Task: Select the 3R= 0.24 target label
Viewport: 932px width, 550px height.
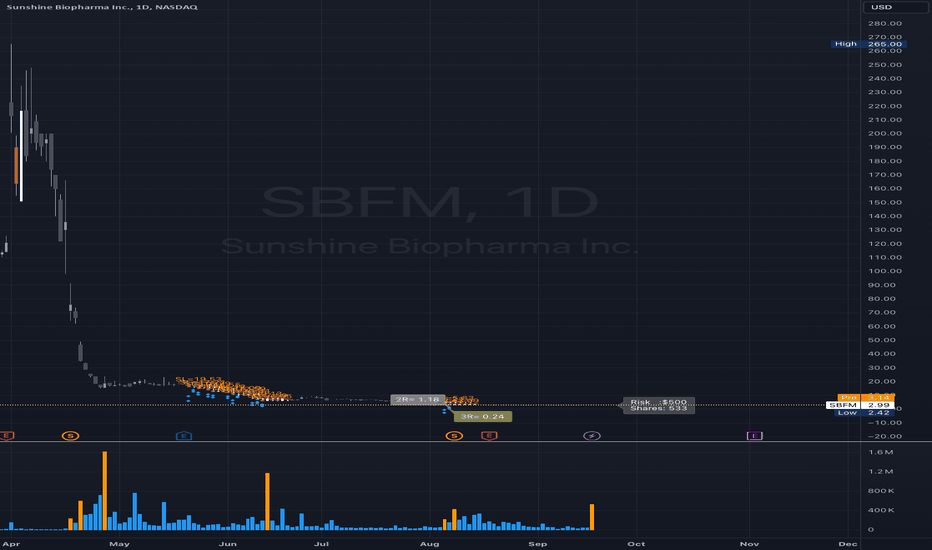Action: pos(483,416)
